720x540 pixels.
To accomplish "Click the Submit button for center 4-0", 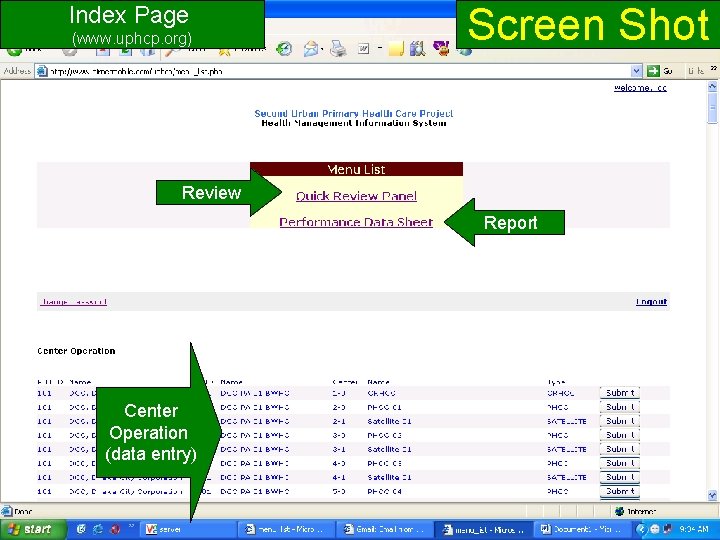I will click(619, 463).
